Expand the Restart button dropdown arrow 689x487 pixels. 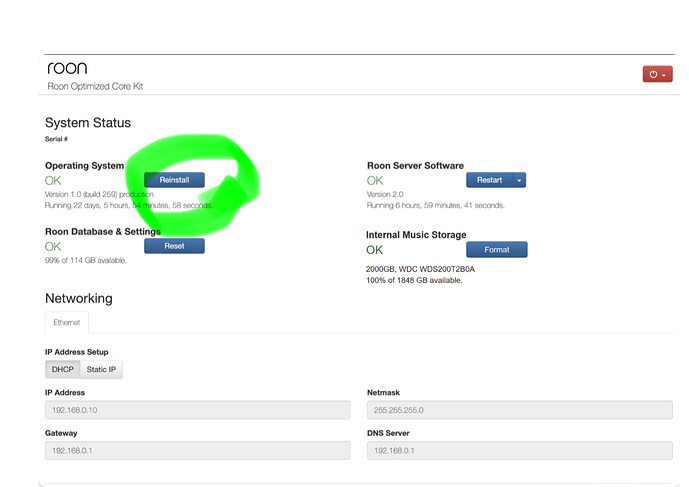point(519,180)
